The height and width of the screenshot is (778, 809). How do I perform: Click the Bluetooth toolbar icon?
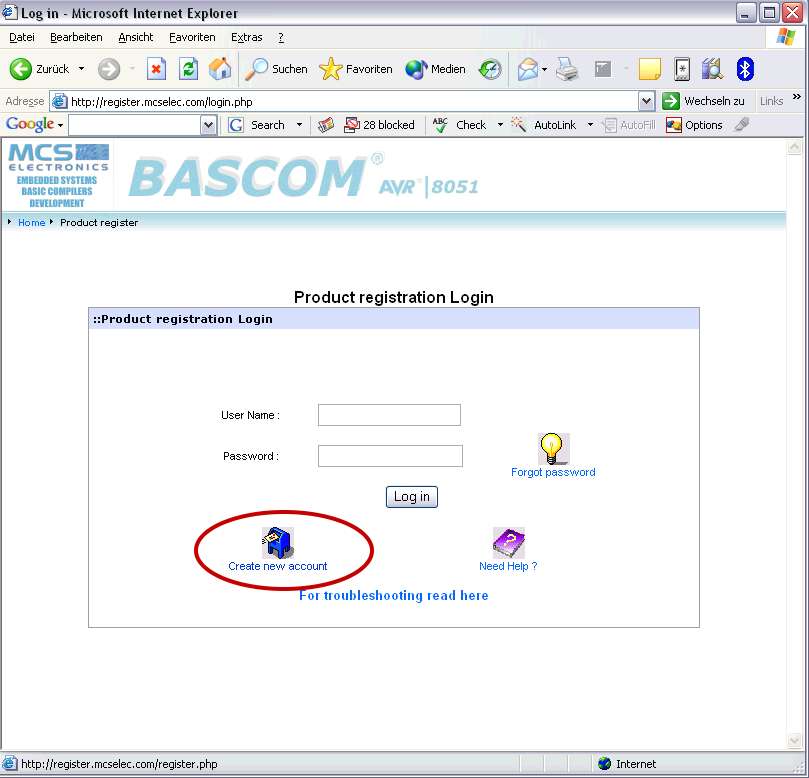tap(745, 69)
